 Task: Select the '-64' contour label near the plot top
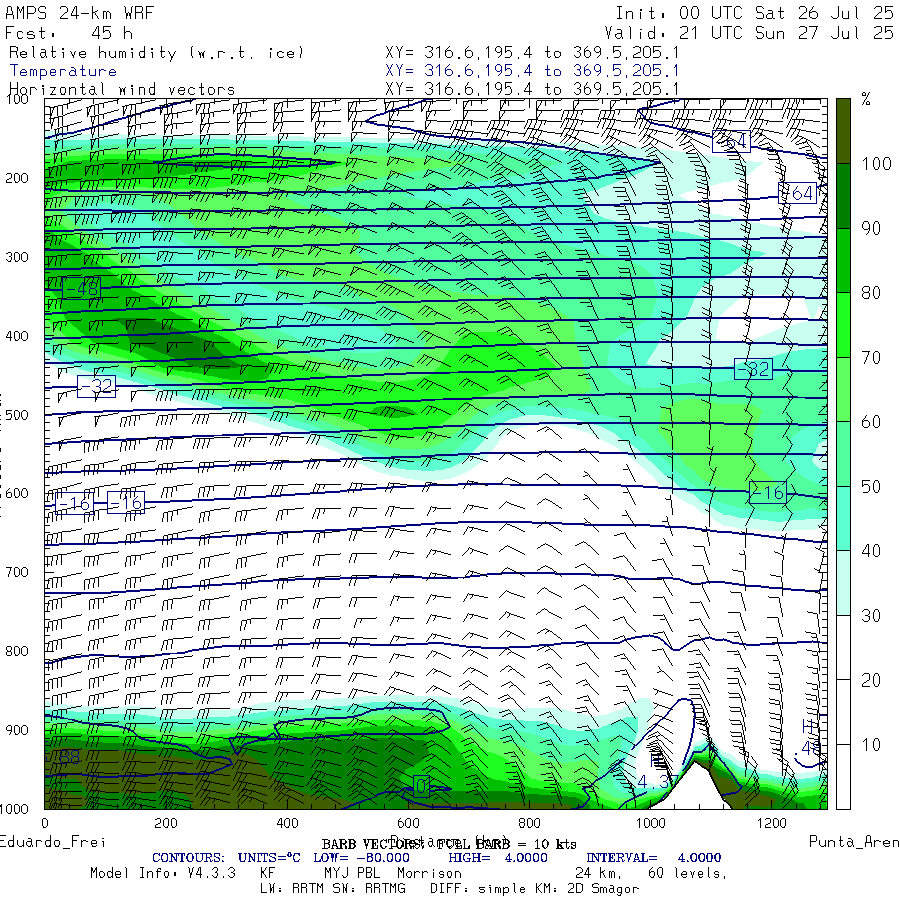click(x=731, y=142)
